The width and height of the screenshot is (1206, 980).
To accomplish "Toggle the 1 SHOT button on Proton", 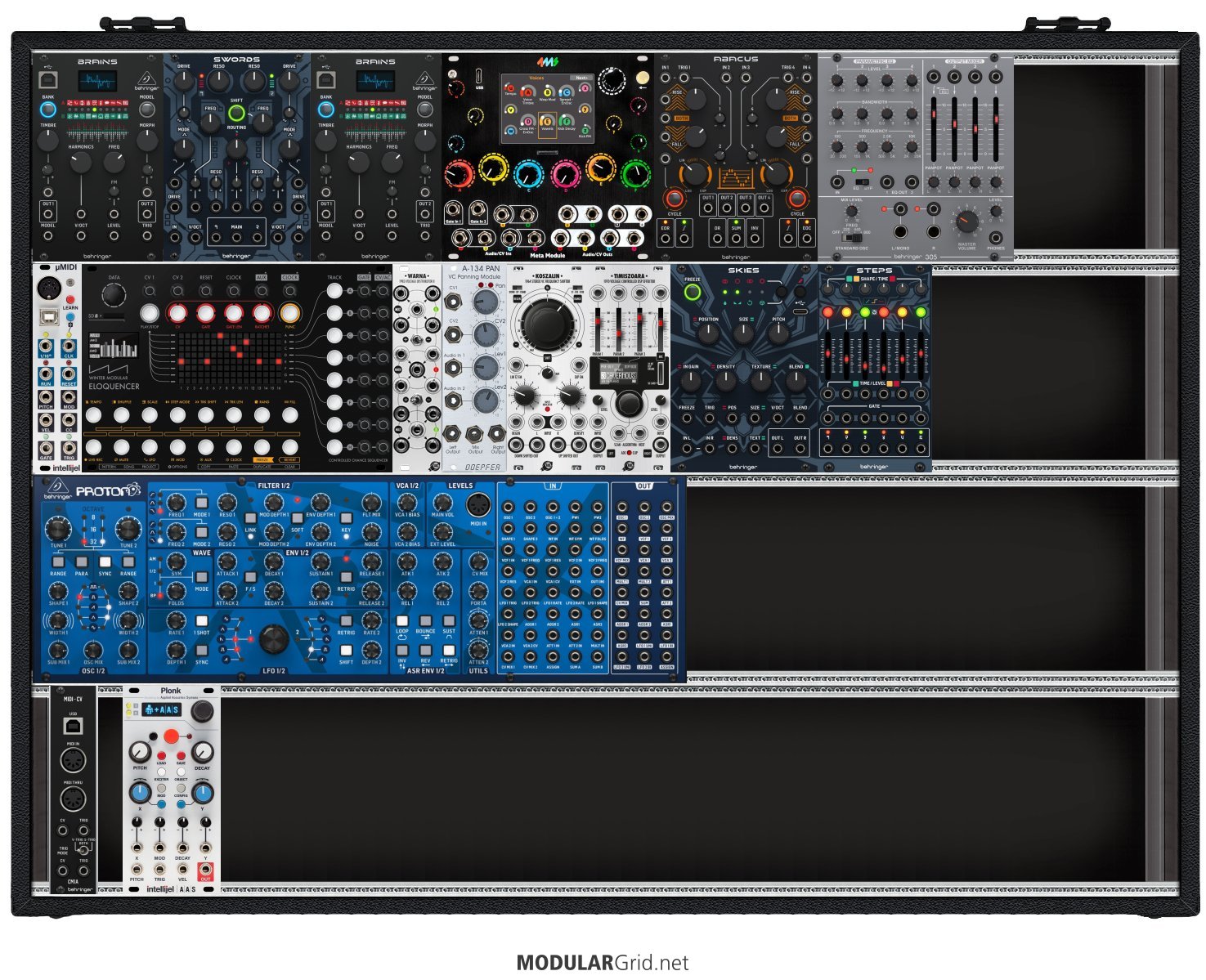I will (202, 621).
